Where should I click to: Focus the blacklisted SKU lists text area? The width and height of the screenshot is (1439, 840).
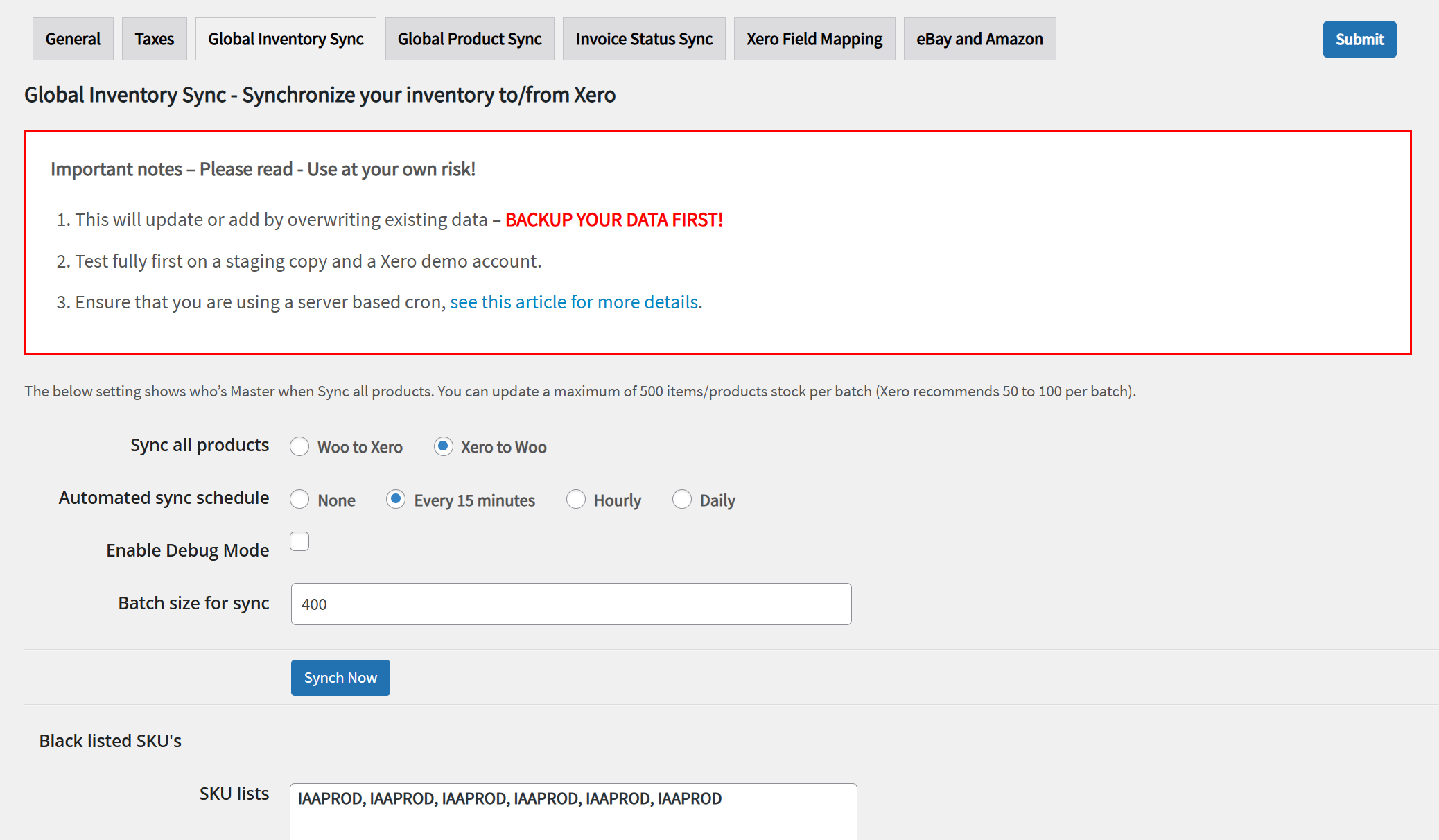570,811
